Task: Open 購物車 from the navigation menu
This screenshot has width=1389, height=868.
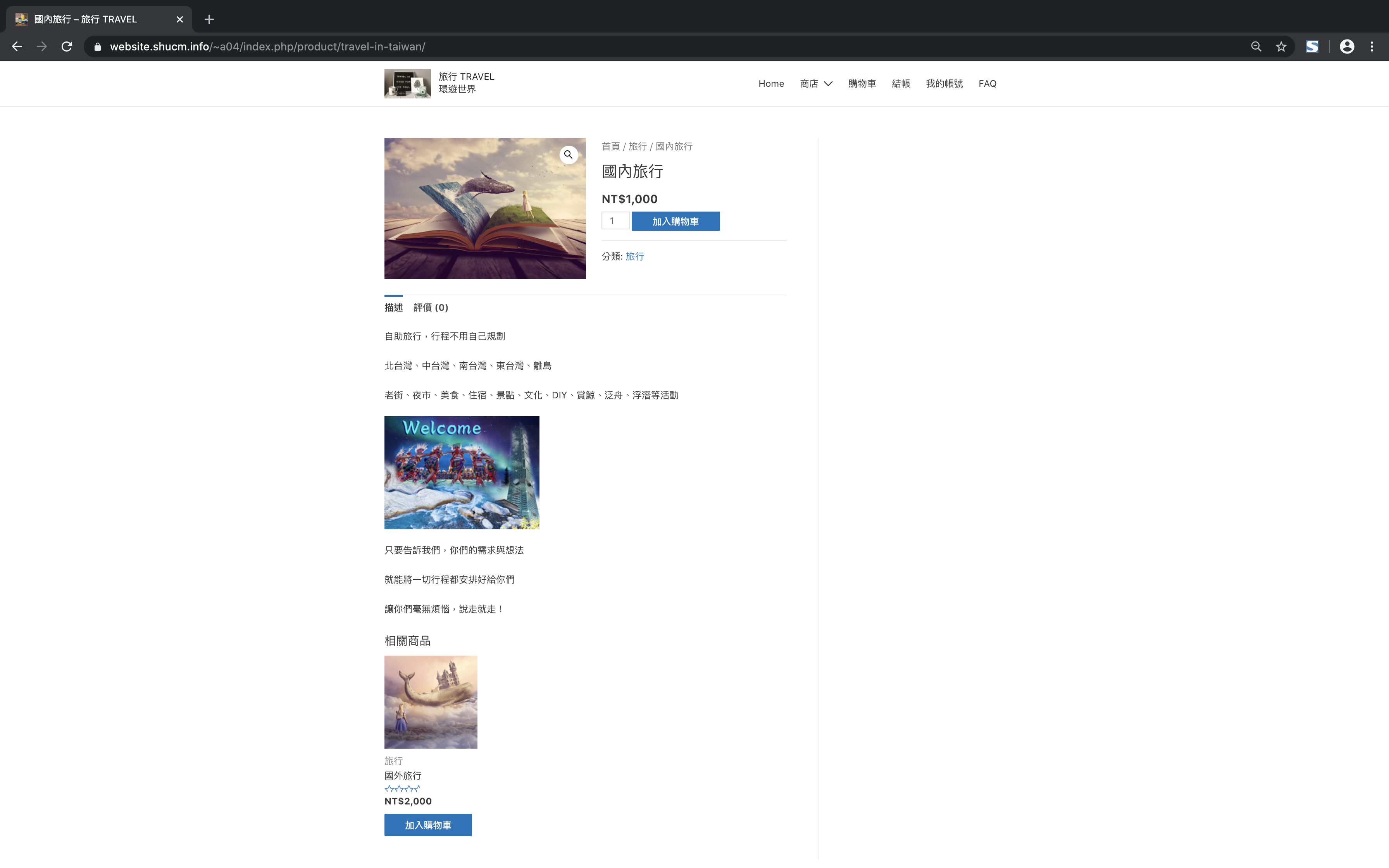Action: pyautogui.click(x=862, y=84)
